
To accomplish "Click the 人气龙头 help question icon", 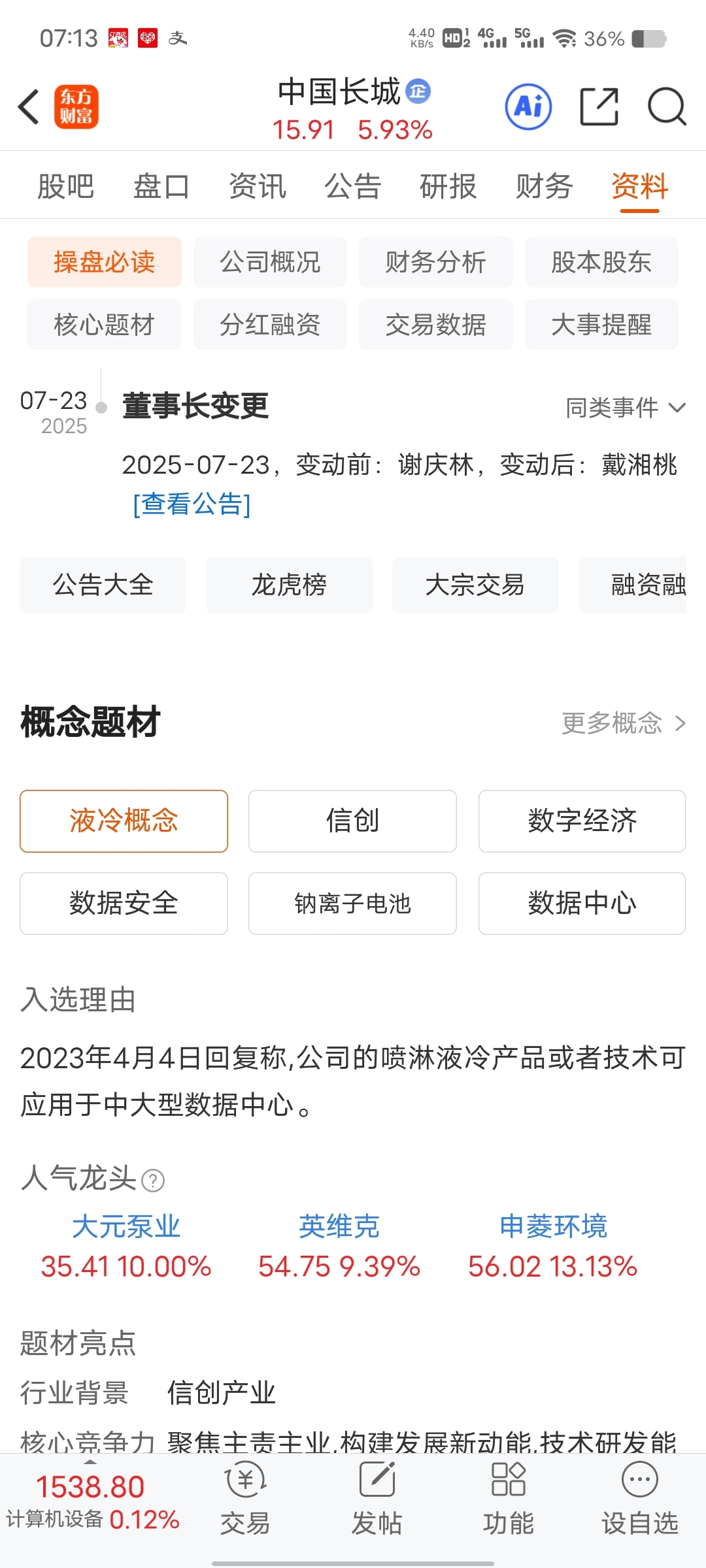I will pyautogui.click(x=153, y=1181).
